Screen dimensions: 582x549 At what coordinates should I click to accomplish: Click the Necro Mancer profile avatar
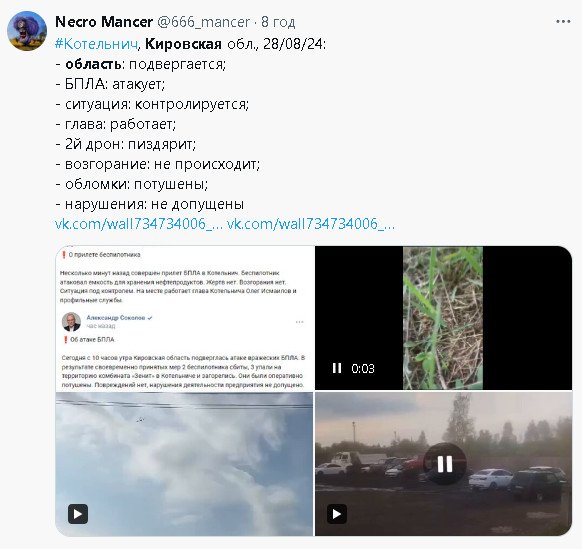27,31
